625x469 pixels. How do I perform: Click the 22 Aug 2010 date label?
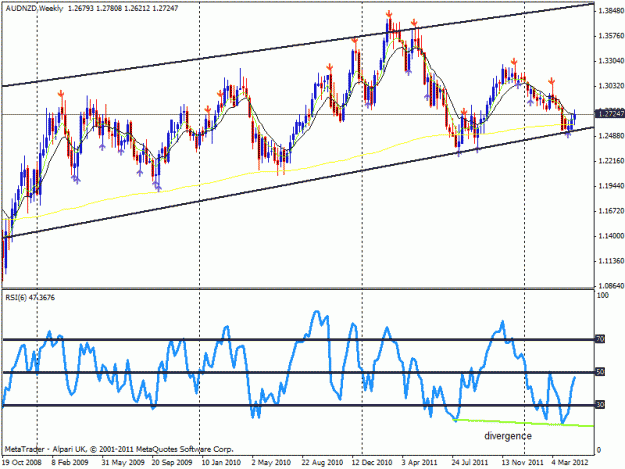[x=322, y=462]
